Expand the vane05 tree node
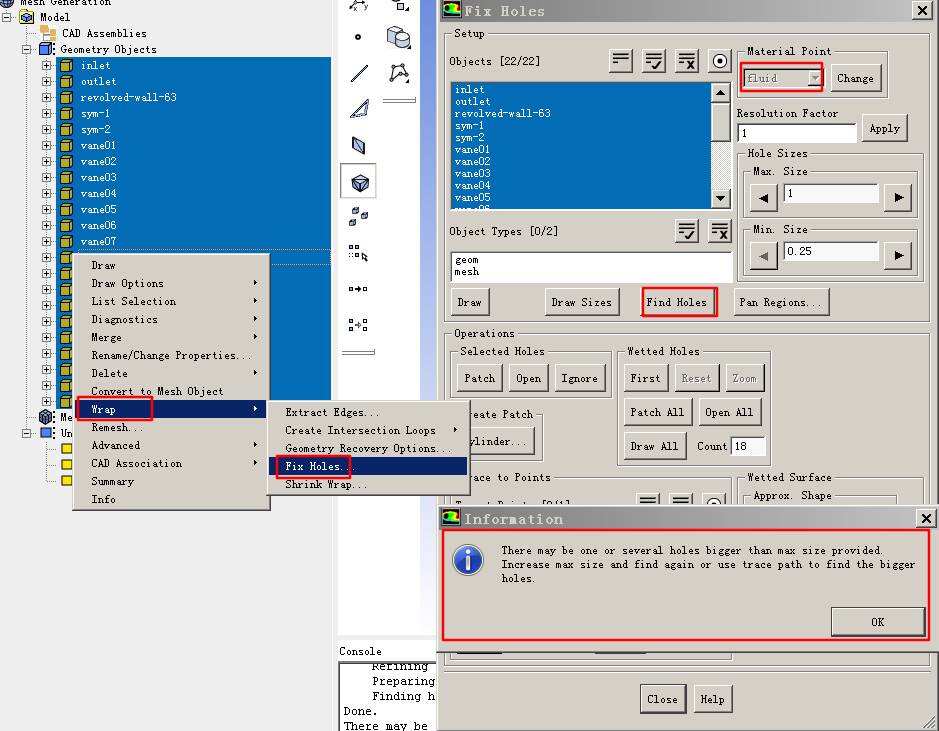Screen dimensions: 939x731 46,210
